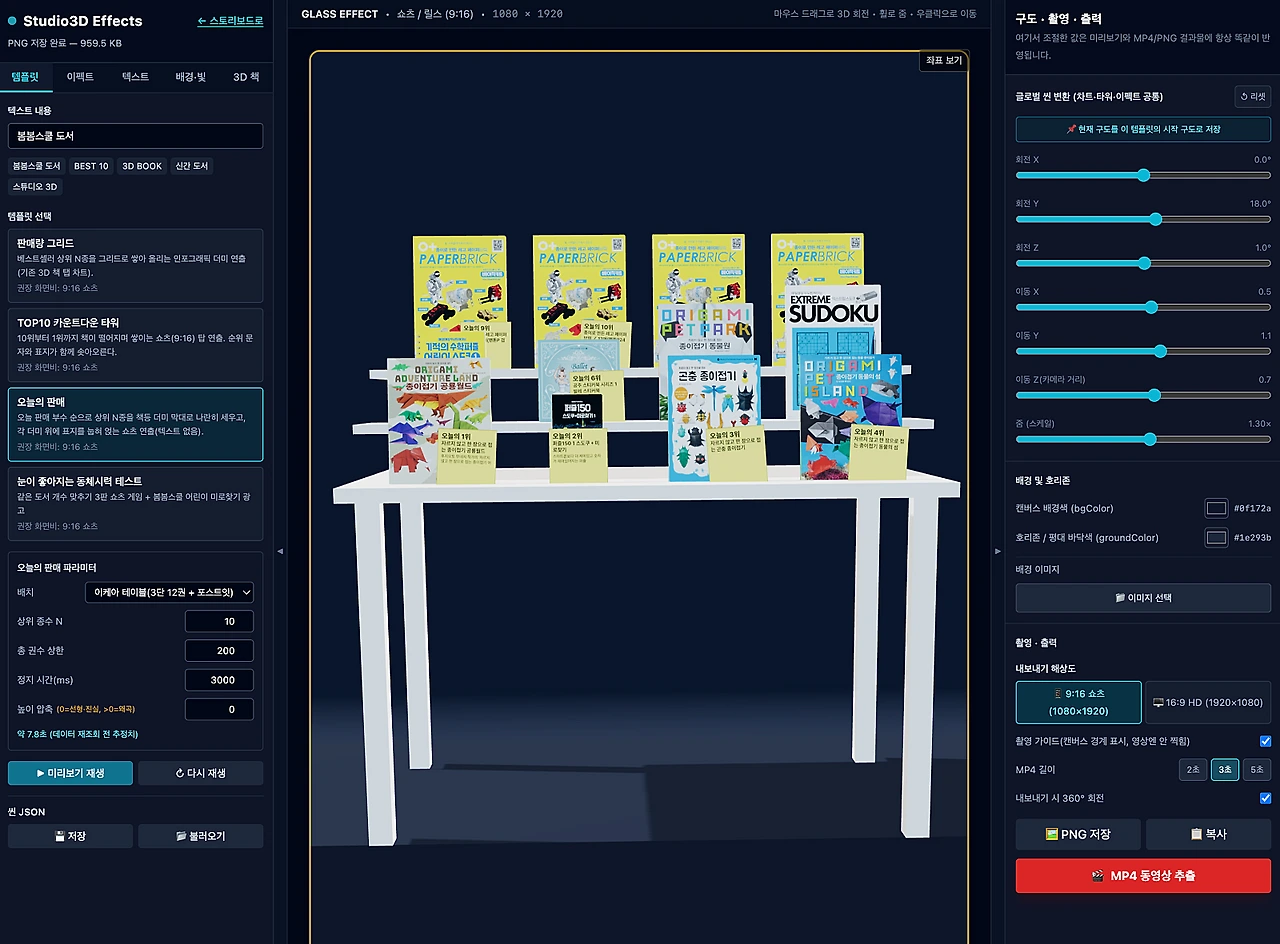Viewport: 1280px width, 944px height.
Task: Switch to the 텍스트 tab
Action: pyautogui.click(x=135, y=77)
